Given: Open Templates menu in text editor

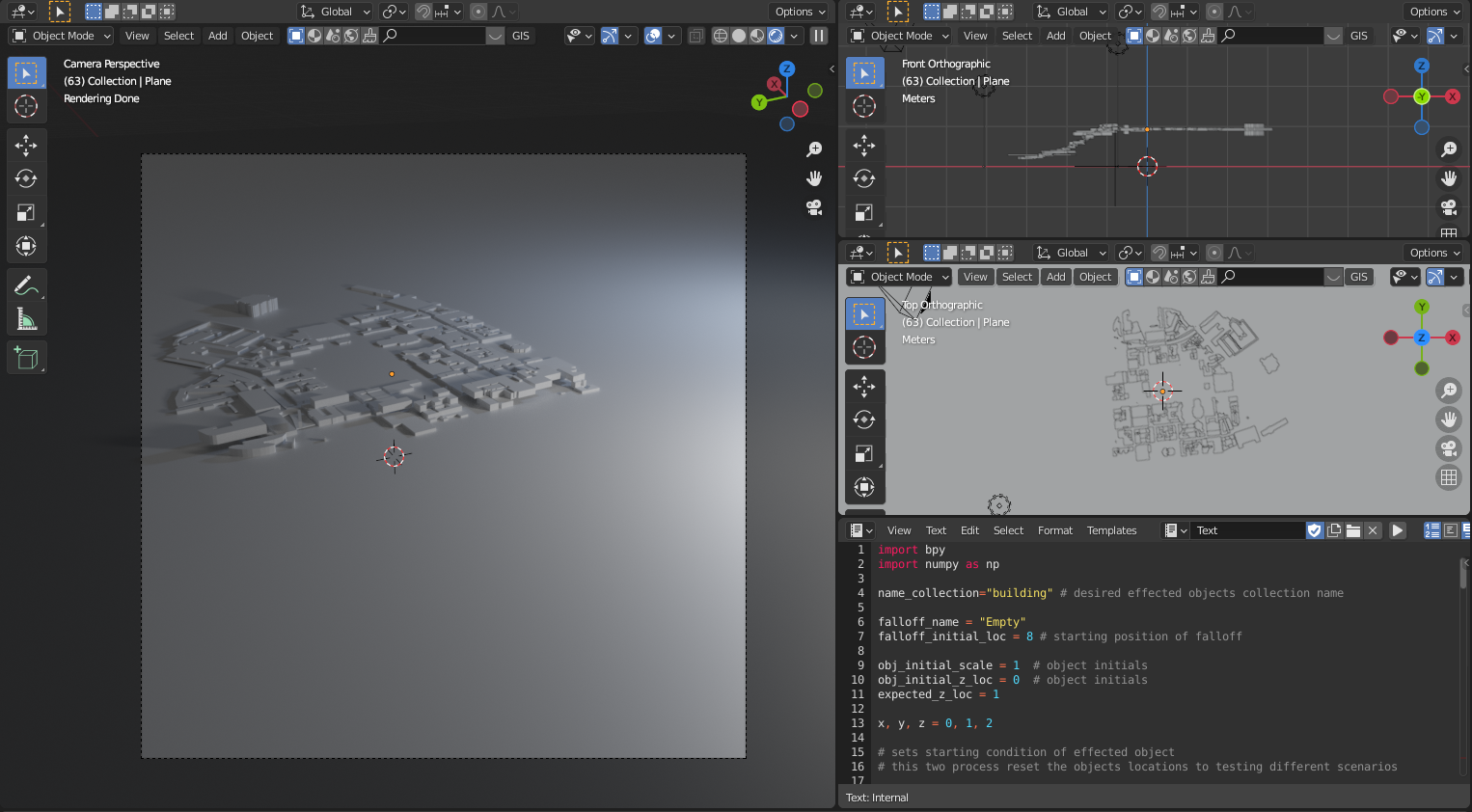Looking at the screenshot, I should tap(1111, 530).
